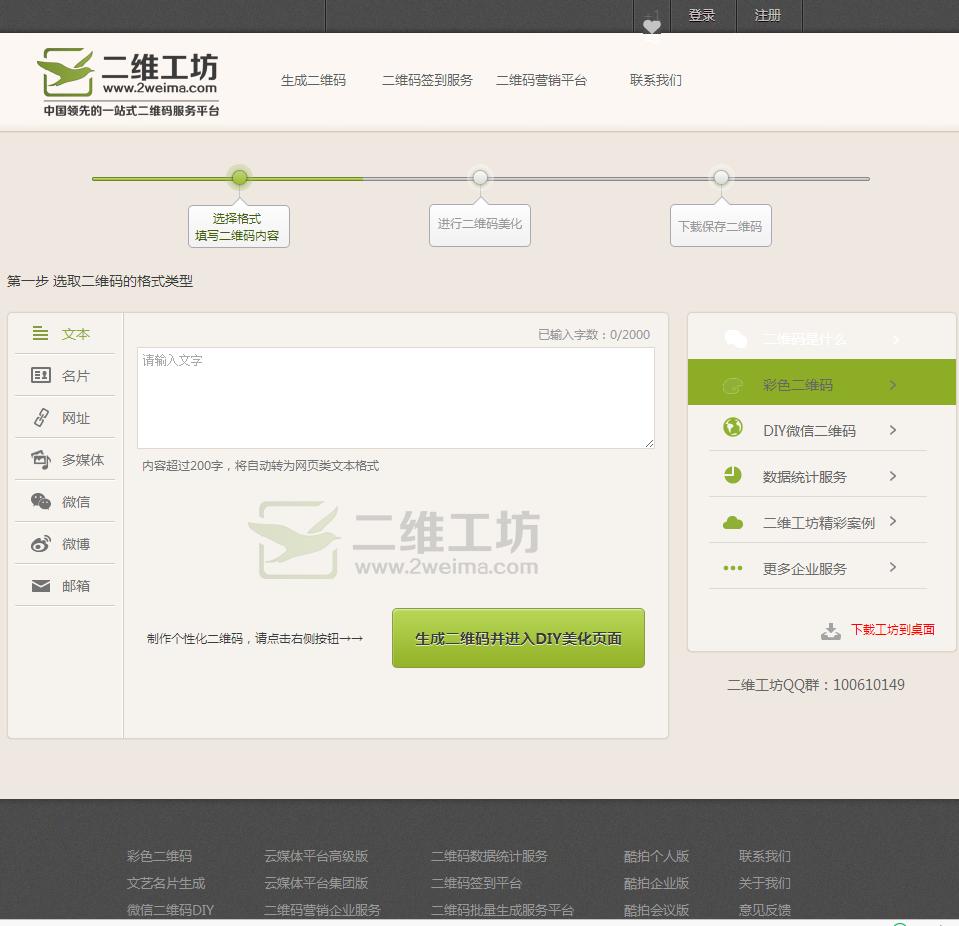Image resolution: width=959 pixels, height=926 pixels.
Task: Switch to the 文本 format tab
Action: coord(65,333)
